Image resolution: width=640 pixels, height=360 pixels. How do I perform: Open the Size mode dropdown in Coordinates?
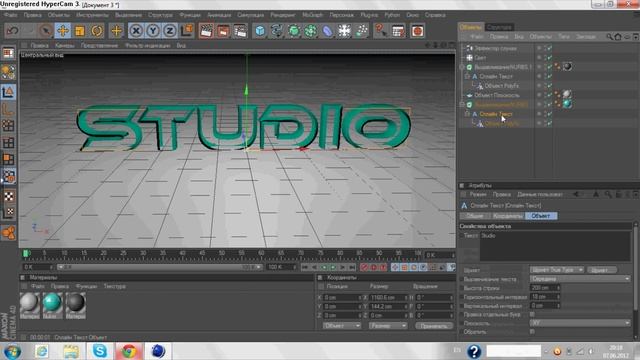388,326
